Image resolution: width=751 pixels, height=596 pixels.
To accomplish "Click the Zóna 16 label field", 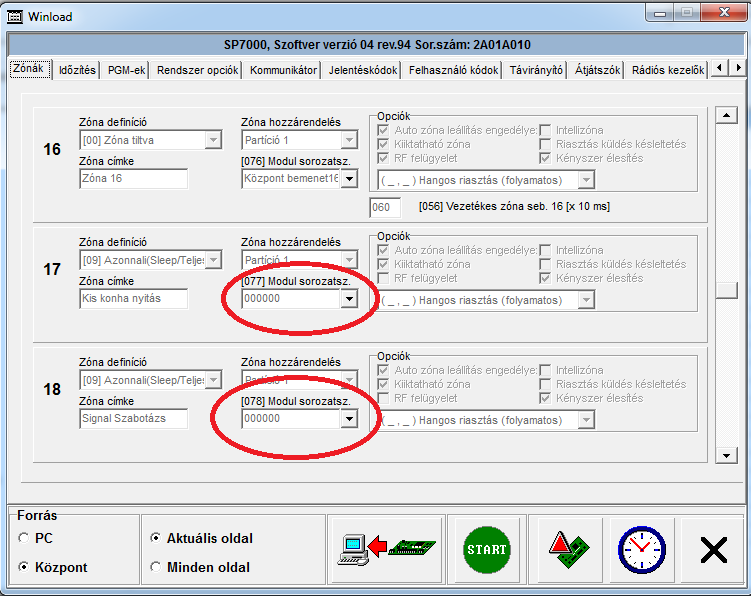I will (x=134, y=179).
